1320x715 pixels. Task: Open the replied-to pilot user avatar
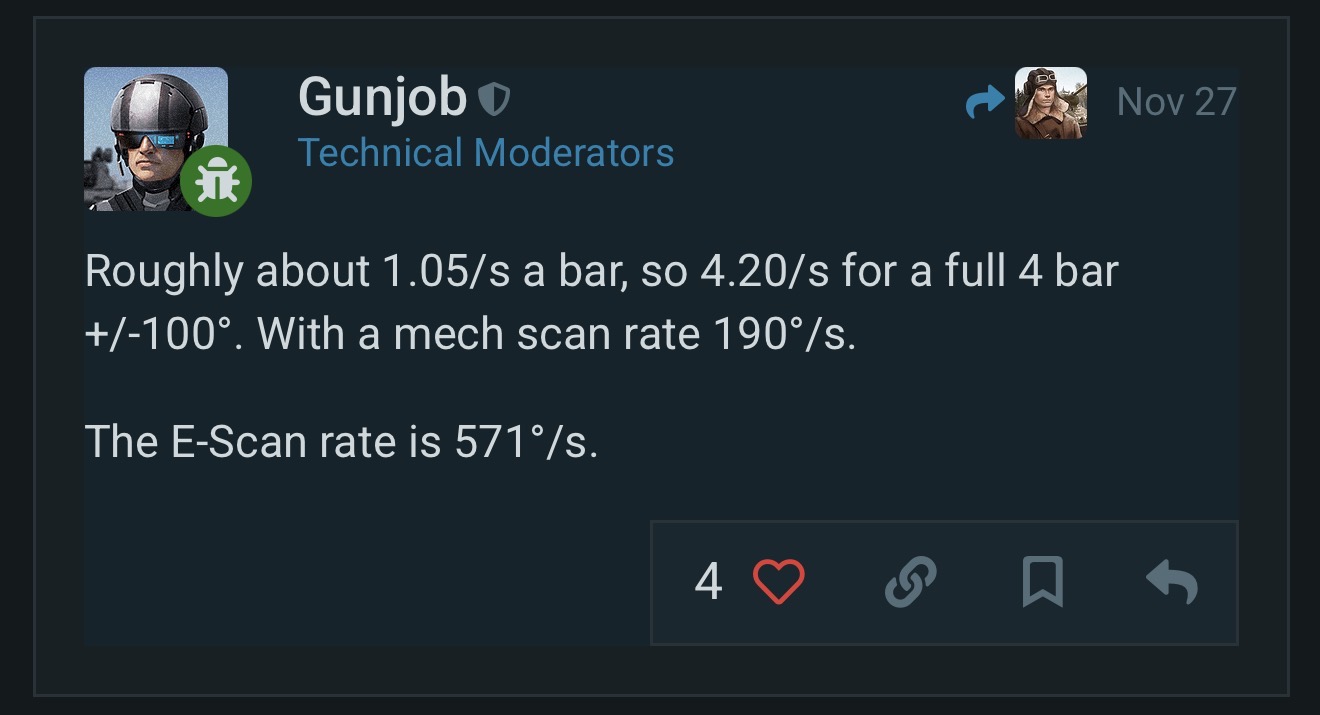(1050, 103)
